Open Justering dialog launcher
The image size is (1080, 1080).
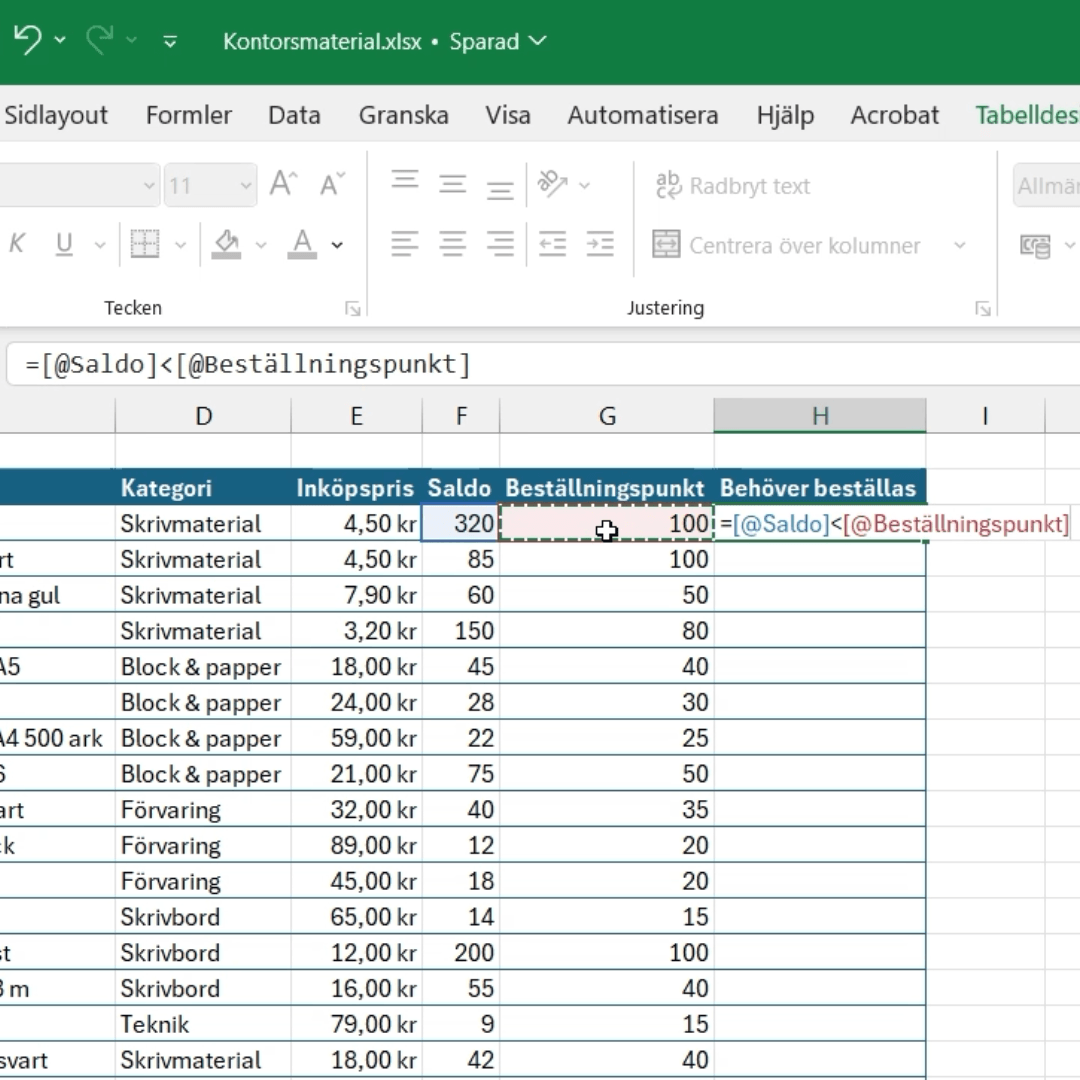pyautogui.click(x=982, y=309)
